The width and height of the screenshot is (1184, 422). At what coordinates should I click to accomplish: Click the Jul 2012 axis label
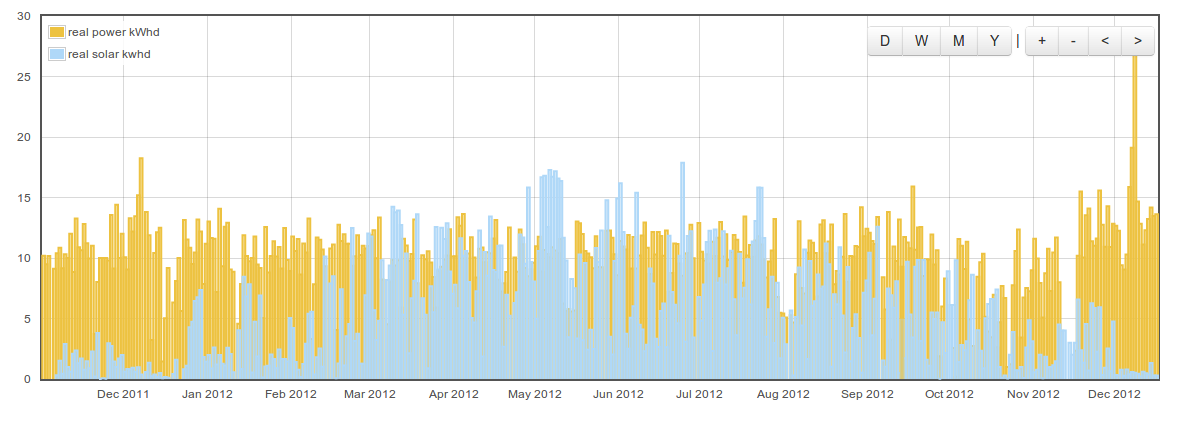[x=699, y=394]
